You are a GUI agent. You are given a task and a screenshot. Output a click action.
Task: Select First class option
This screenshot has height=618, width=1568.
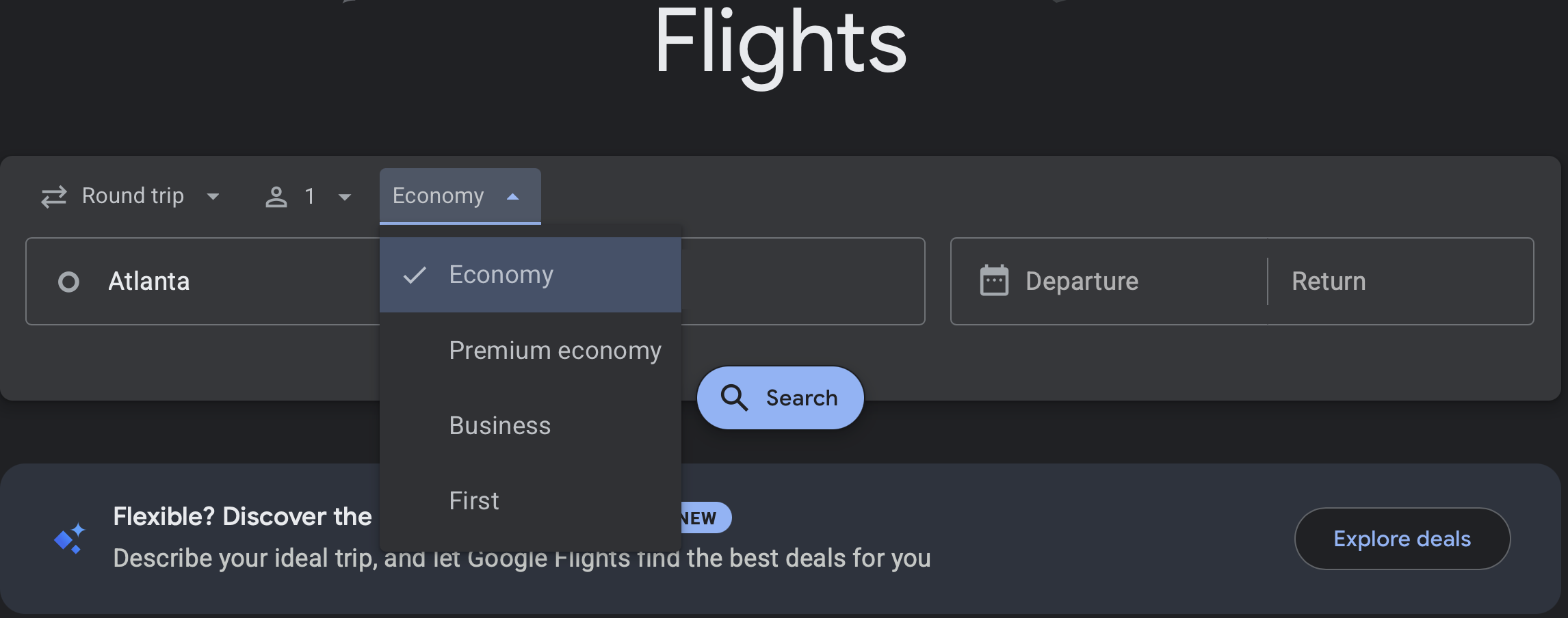click(474, 501)
